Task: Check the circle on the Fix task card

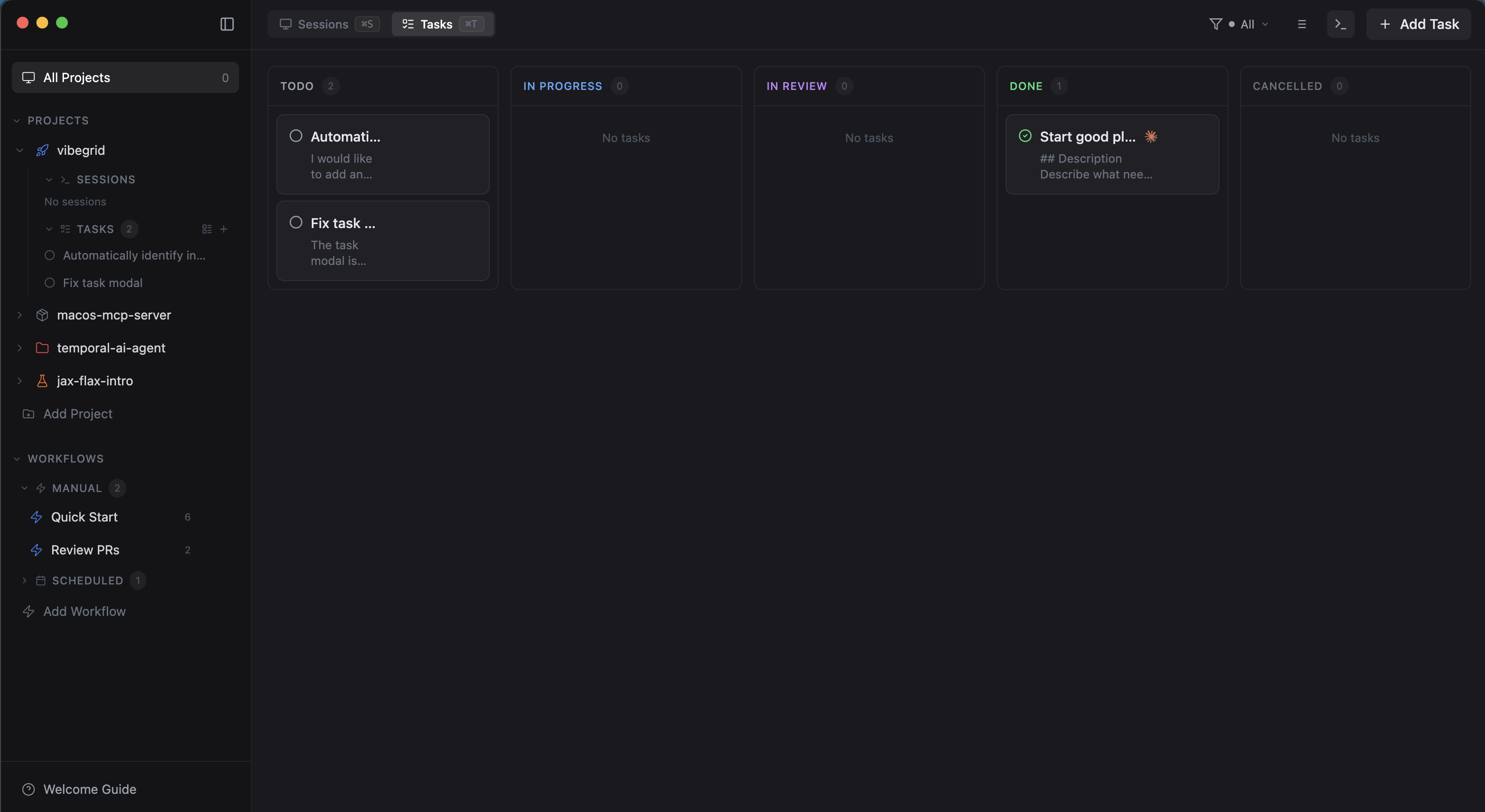Action: 296,222
